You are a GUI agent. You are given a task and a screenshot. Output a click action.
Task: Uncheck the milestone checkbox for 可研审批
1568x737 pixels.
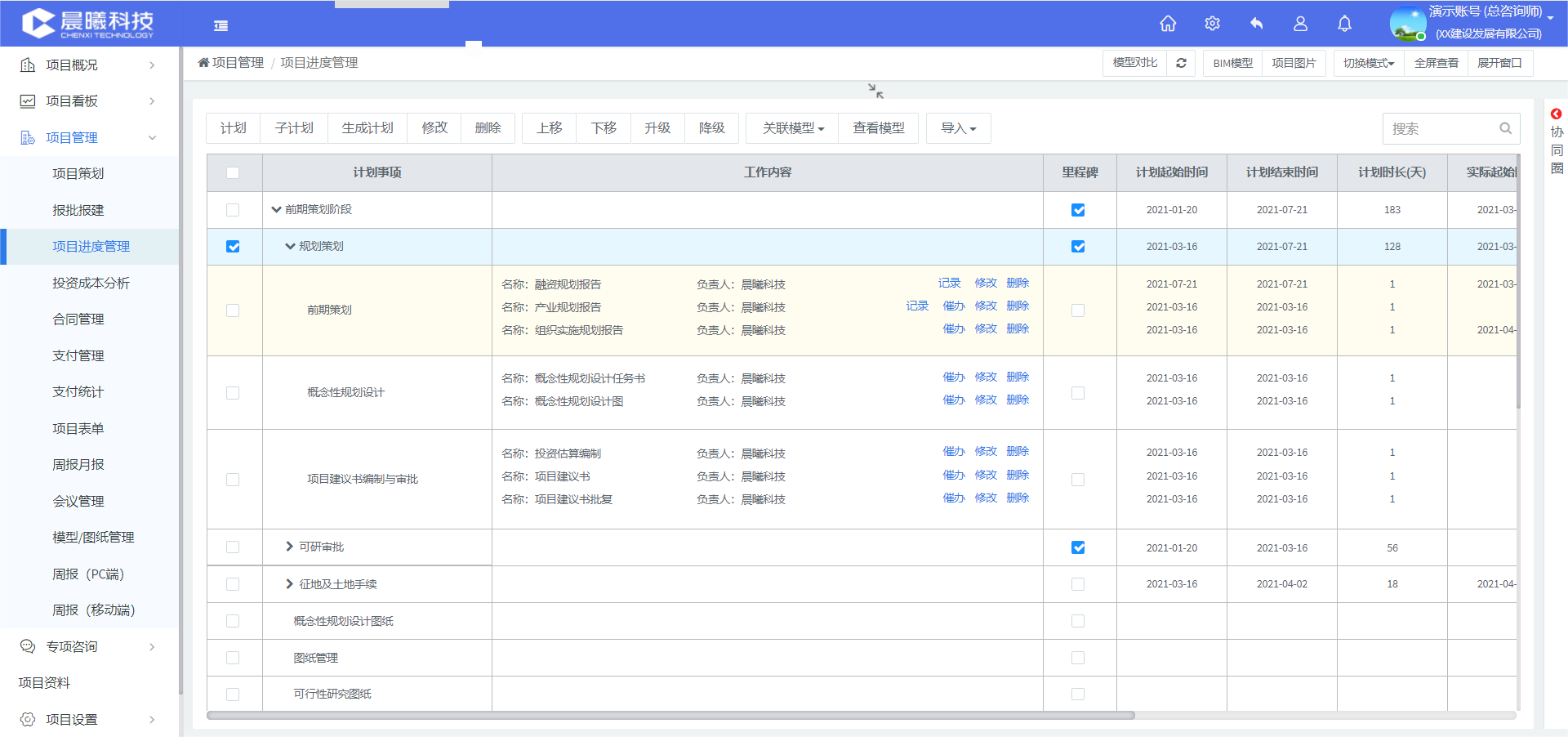tap(1078, 547)
